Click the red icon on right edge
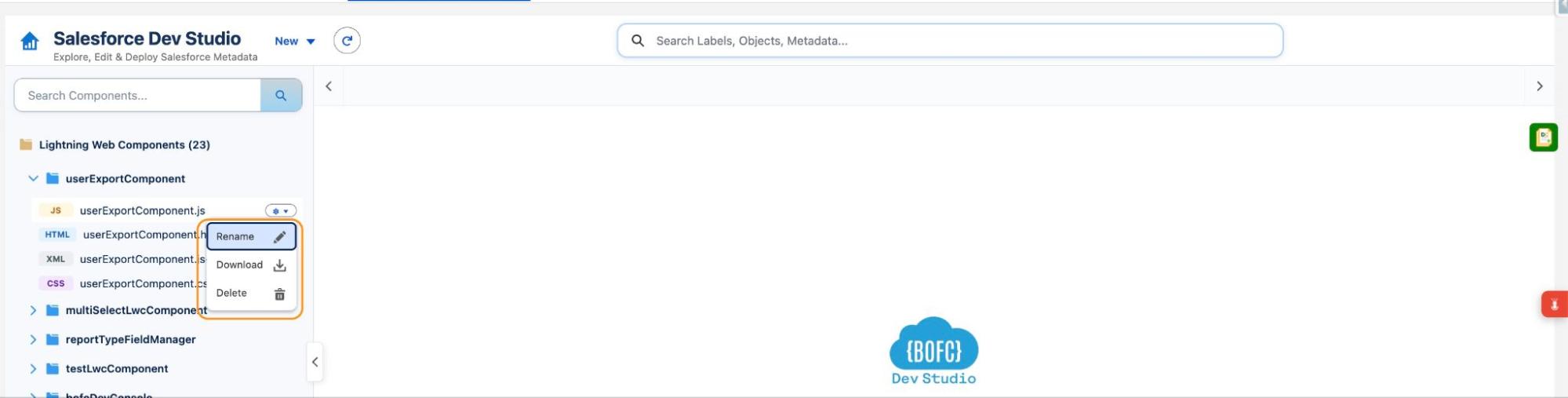This screenshot has height=398, width=1568. click(1554, 305)
